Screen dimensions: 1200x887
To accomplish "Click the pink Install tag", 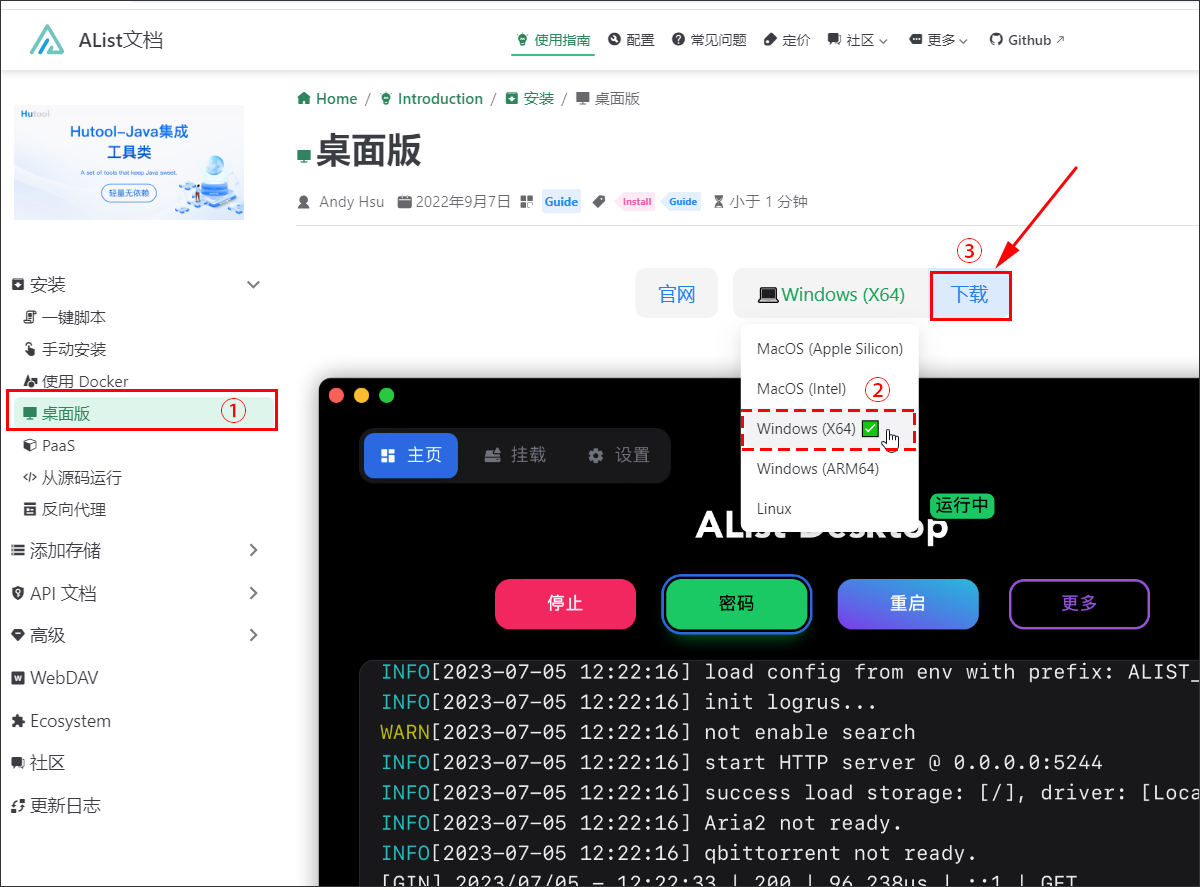I will 637,201.
